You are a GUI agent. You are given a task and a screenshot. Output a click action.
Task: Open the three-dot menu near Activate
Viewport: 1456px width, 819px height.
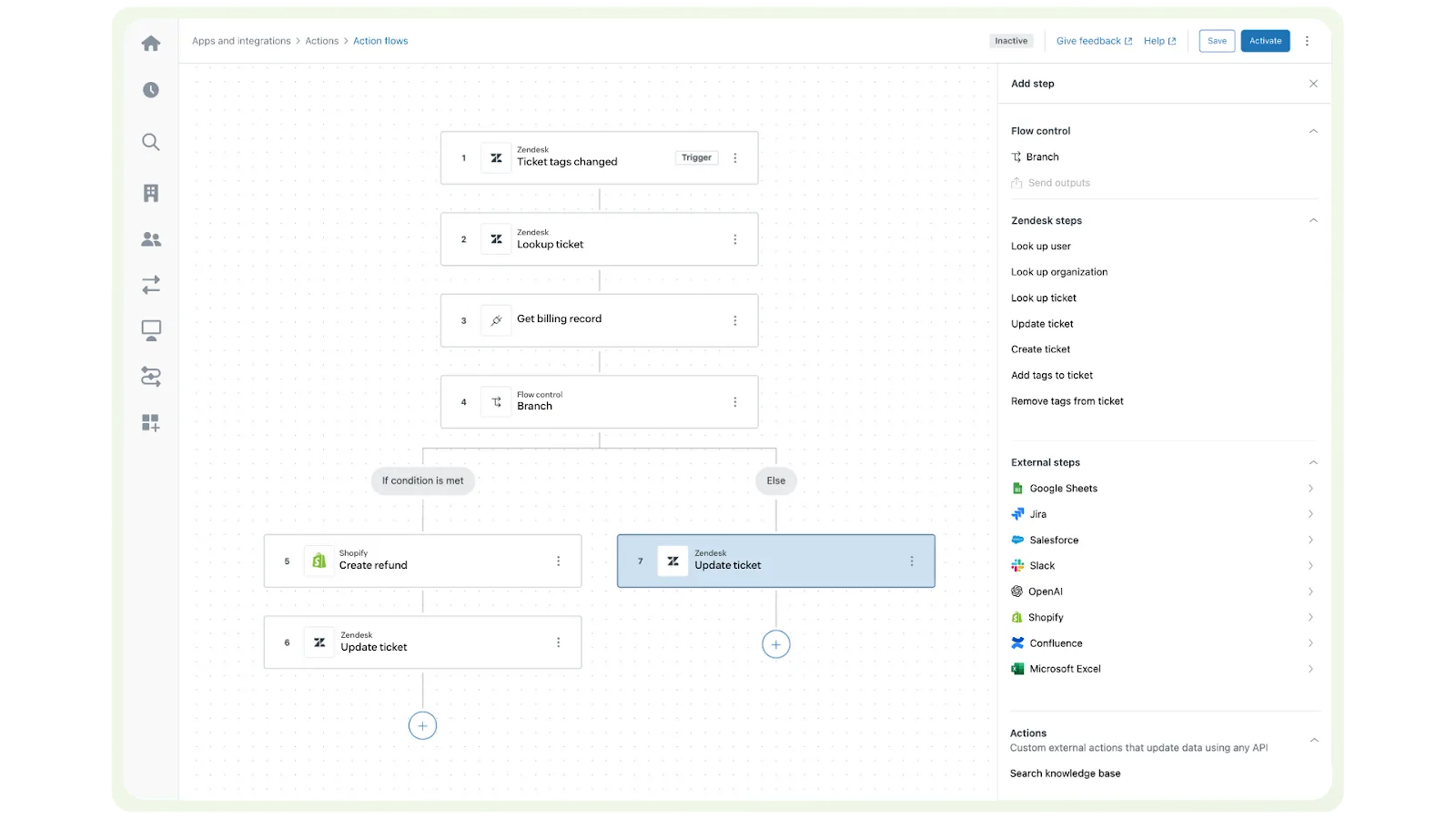click(x=1308, y=41)
